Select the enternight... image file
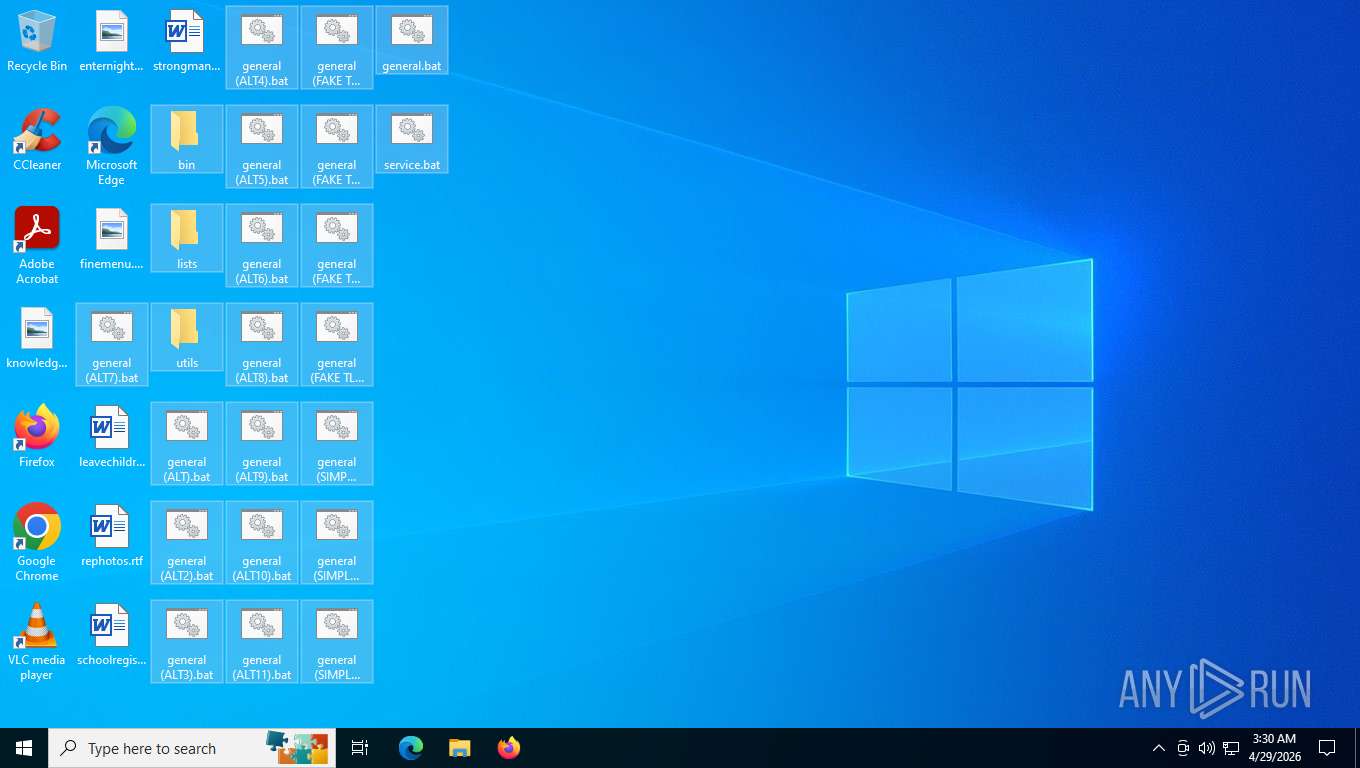 click(x=112, y=41)
